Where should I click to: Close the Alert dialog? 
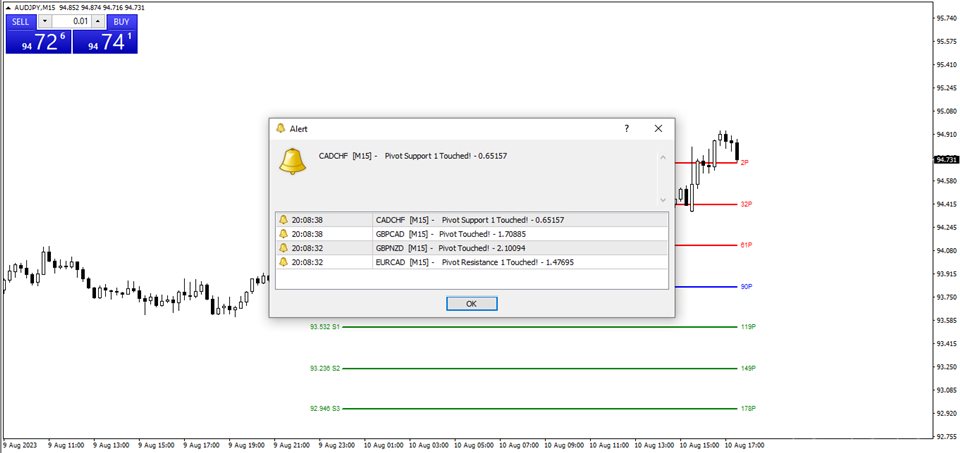click(x=658, y=129)
